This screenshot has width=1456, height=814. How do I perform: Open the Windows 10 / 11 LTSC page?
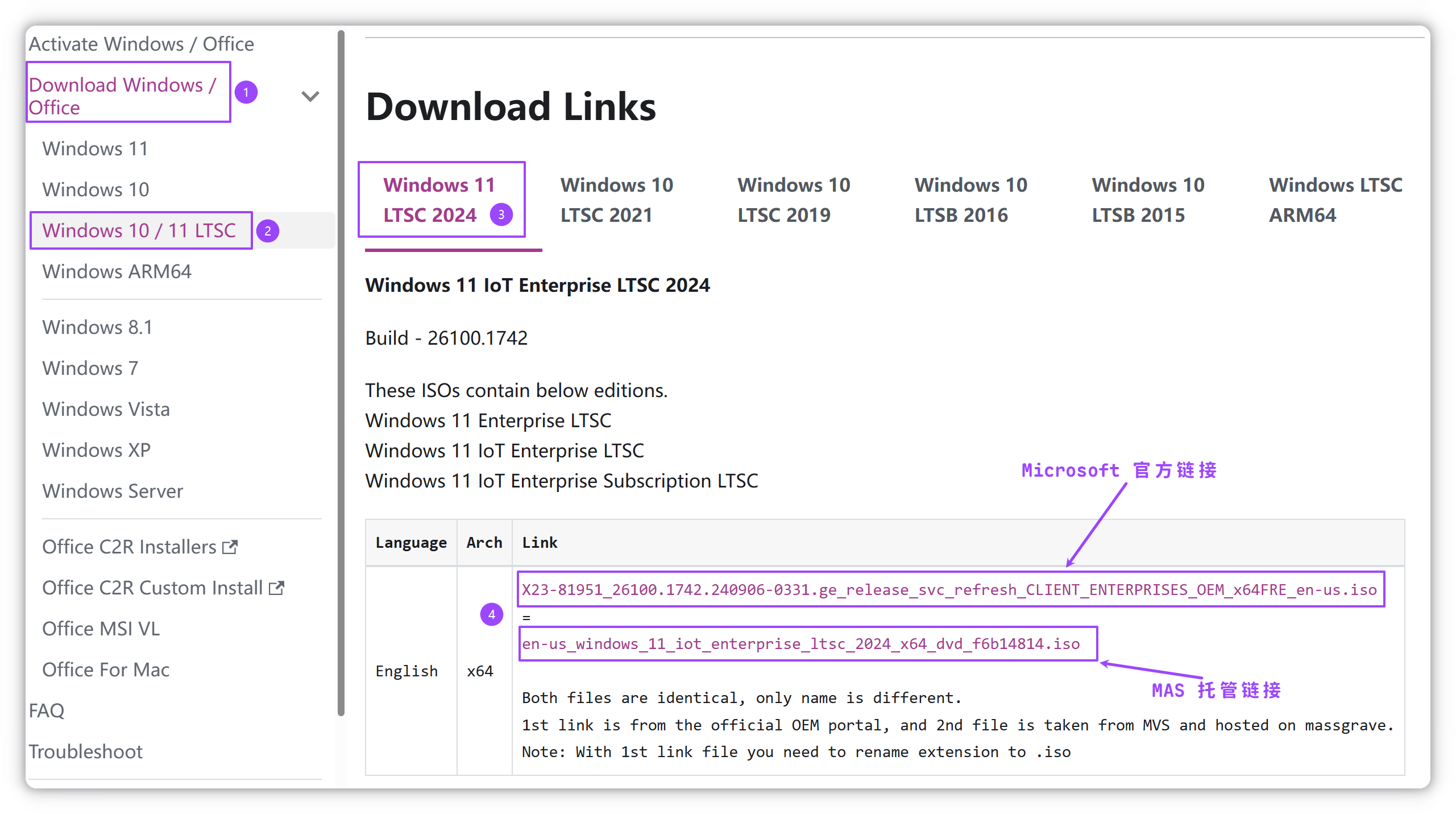139,230
